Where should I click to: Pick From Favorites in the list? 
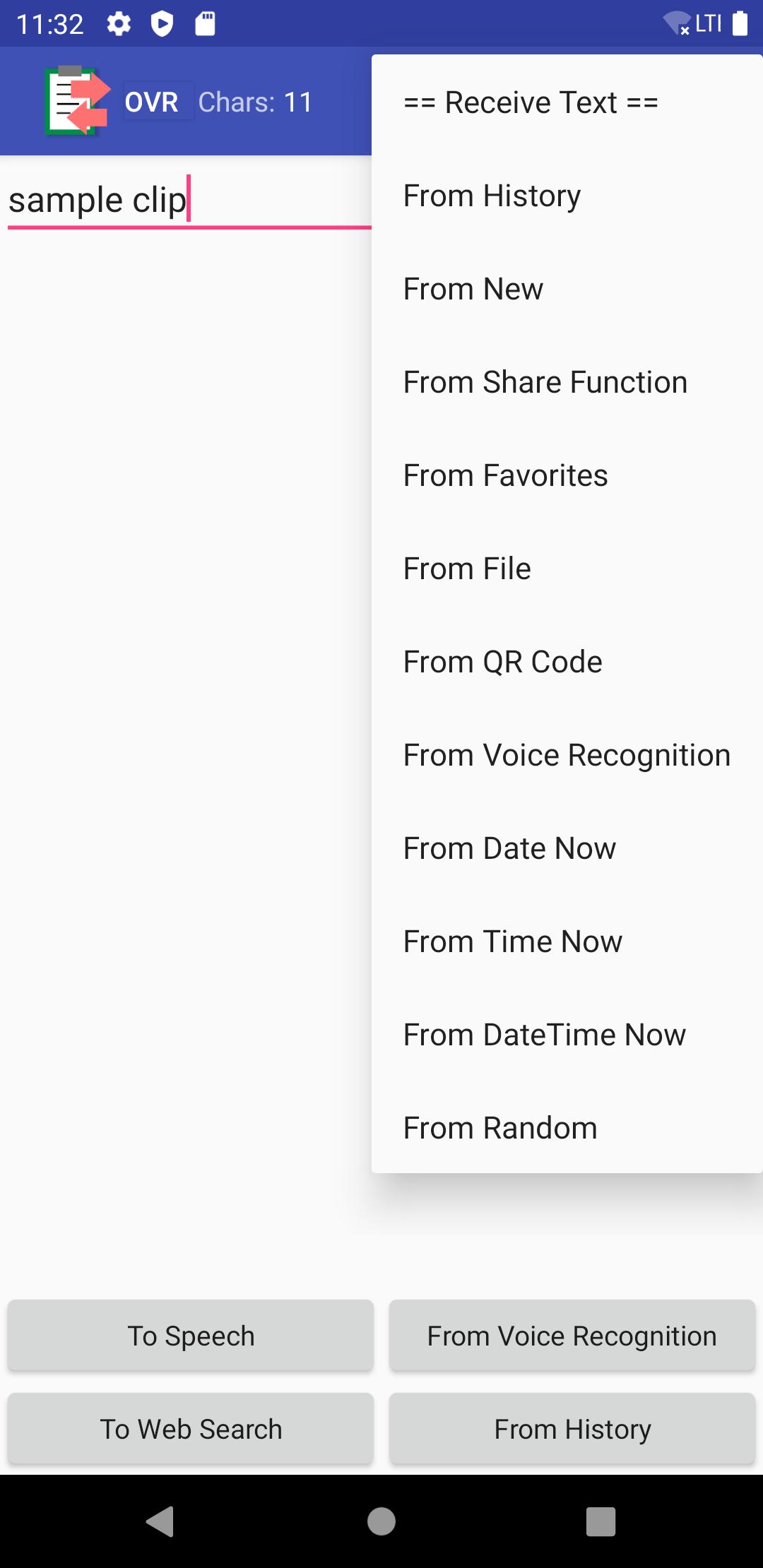coord(567,475)
